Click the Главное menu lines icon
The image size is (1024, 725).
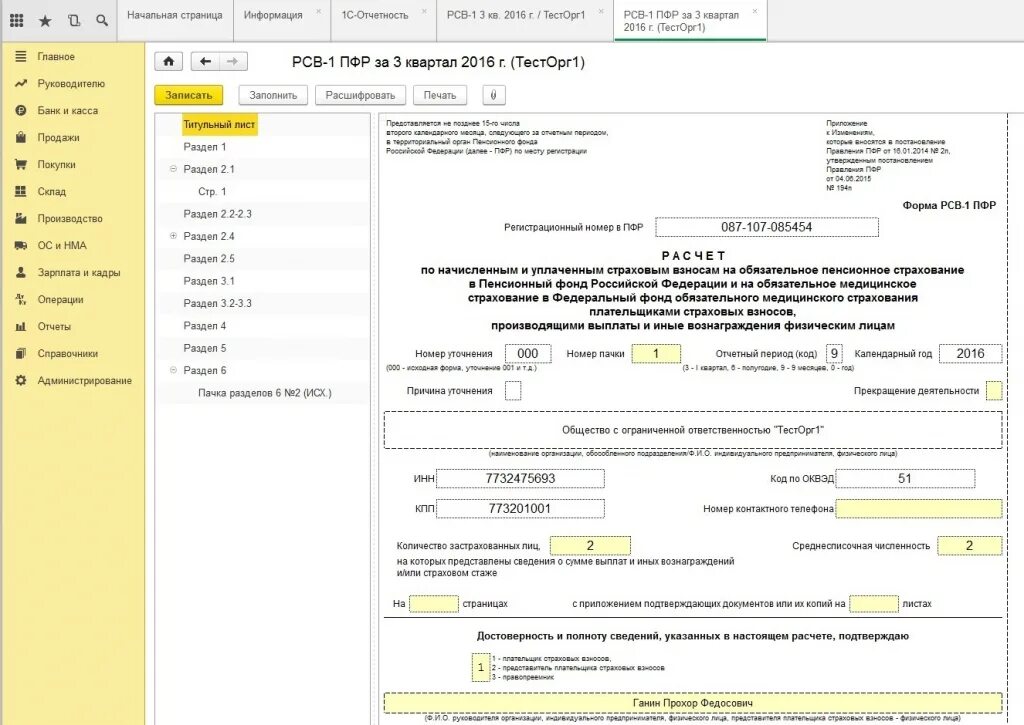(21, 57)
